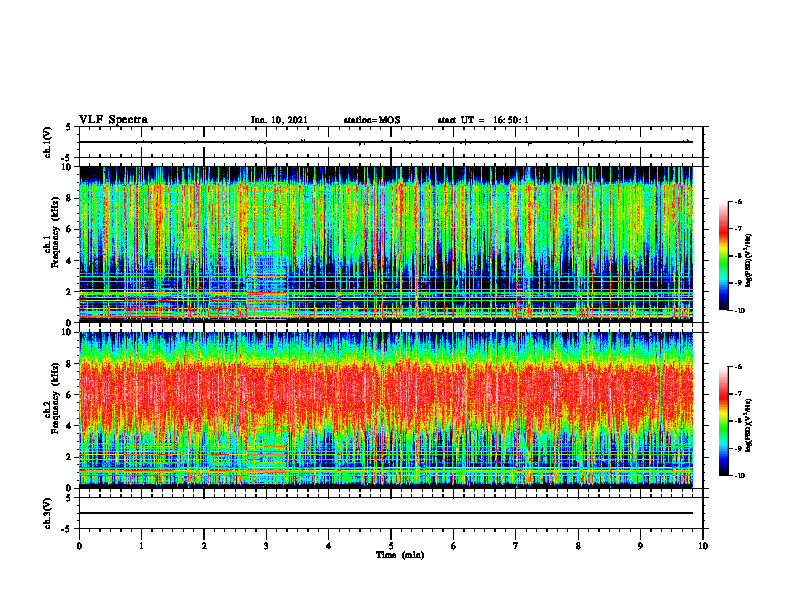
Task: Click the ch.3 voltage flat trace line
Action: pos(386,513)
